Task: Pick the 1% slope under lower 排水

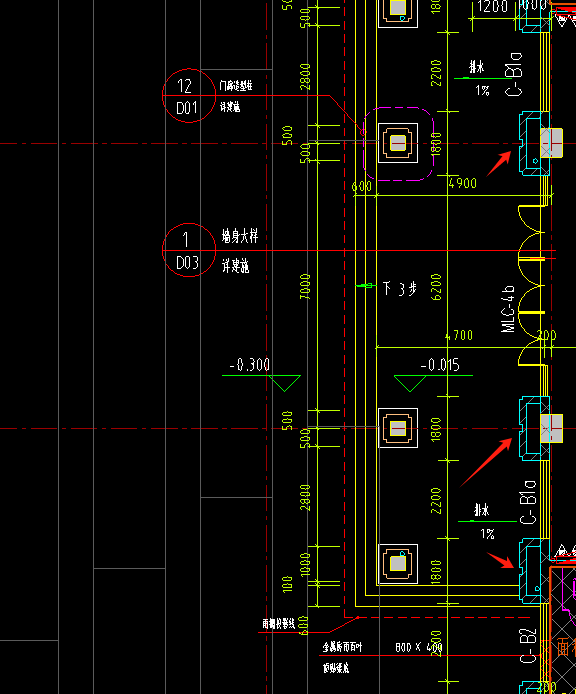Action: [487, 534]
